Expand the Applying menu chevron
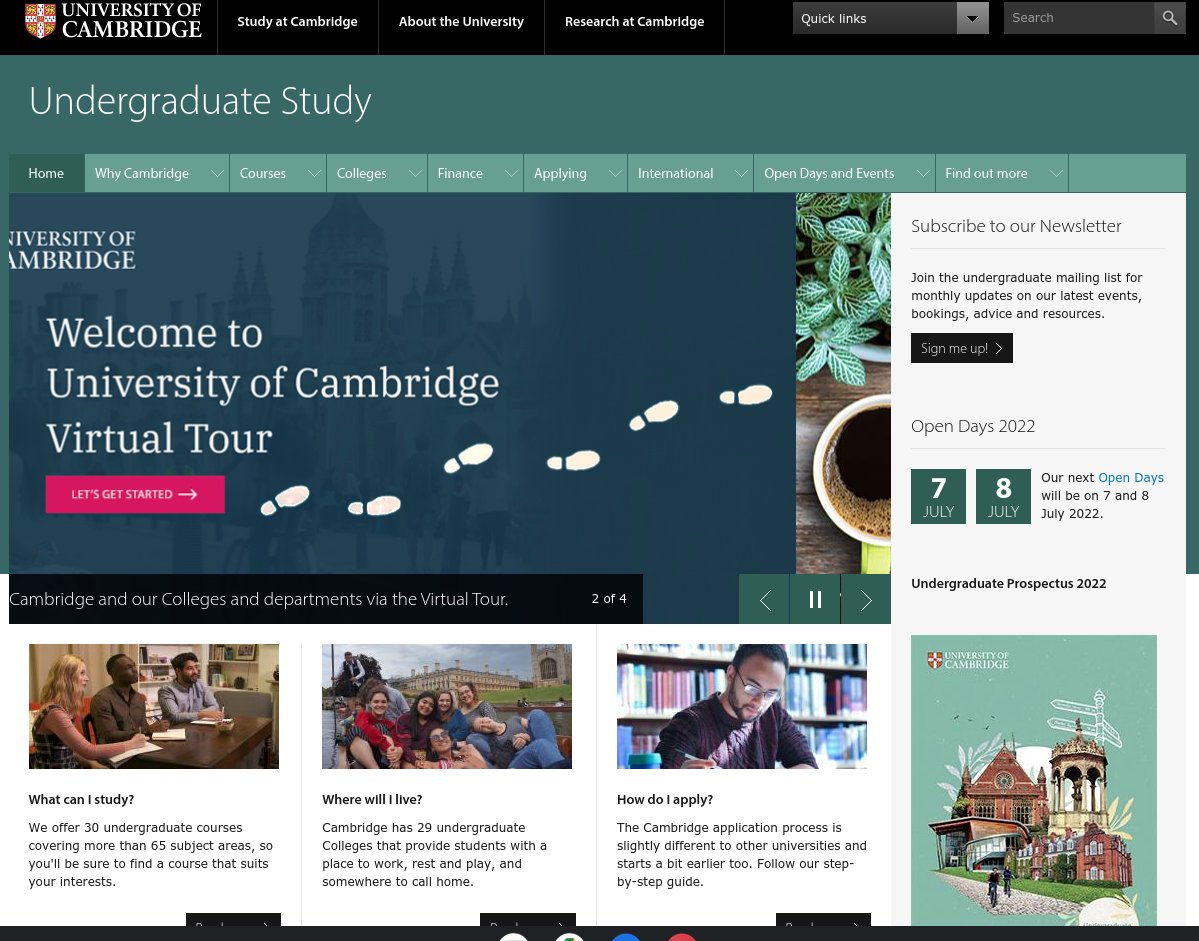 point(616,174)
